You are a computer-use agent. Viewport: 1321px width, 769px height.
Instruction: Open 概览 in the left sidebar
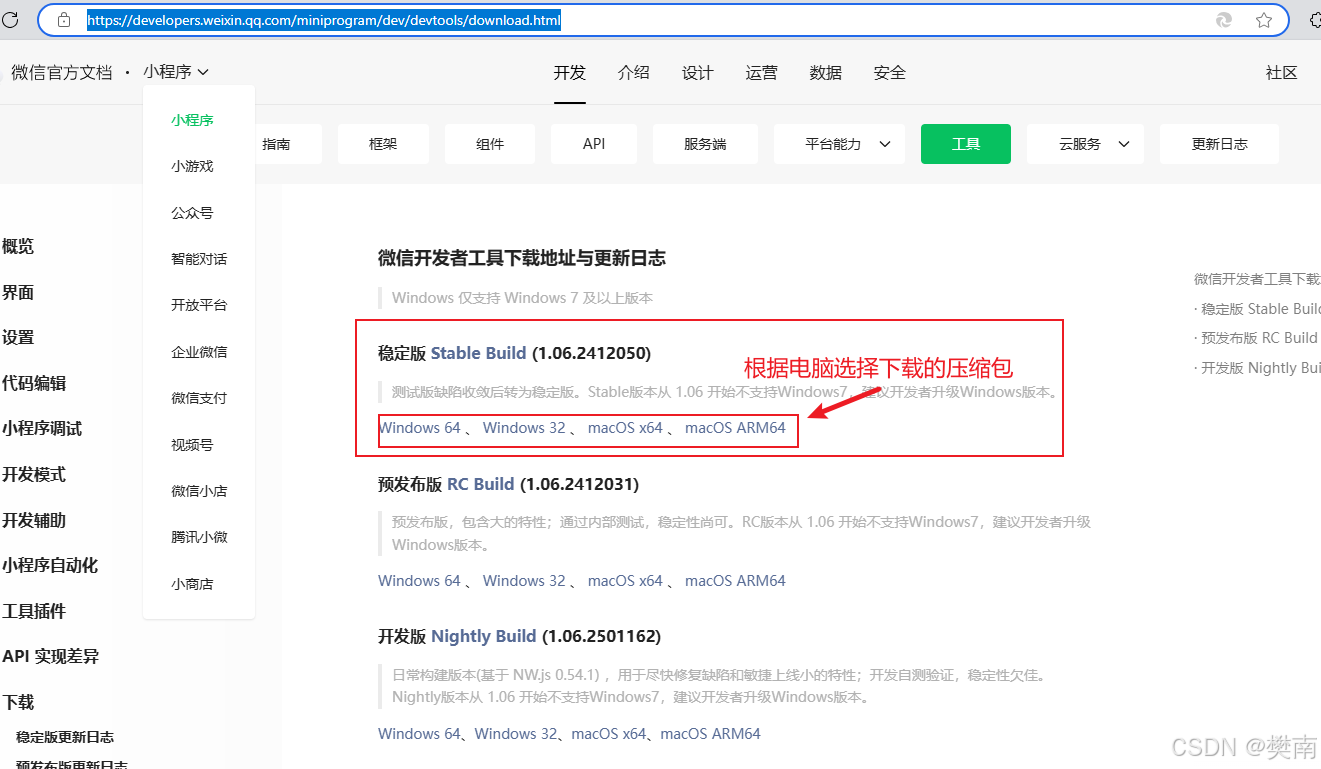pos(18,247)
